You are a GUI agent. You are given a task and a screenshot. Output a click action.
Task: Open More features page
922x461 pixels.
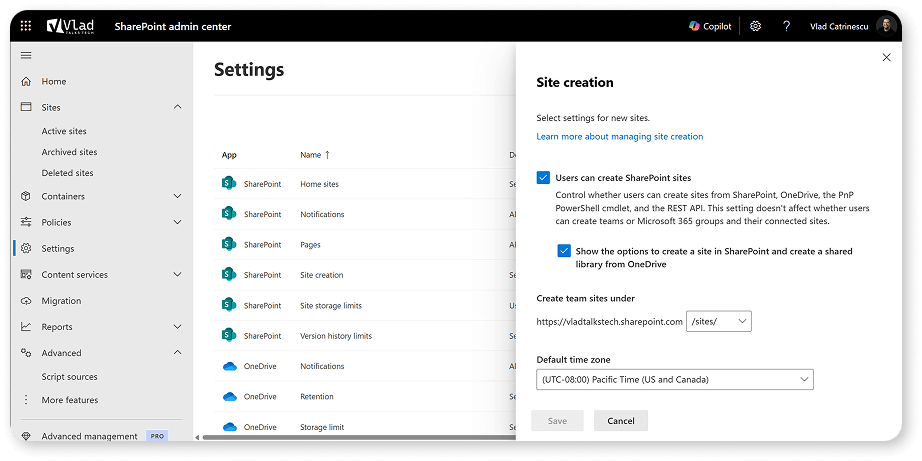click(x=69, y=400)
